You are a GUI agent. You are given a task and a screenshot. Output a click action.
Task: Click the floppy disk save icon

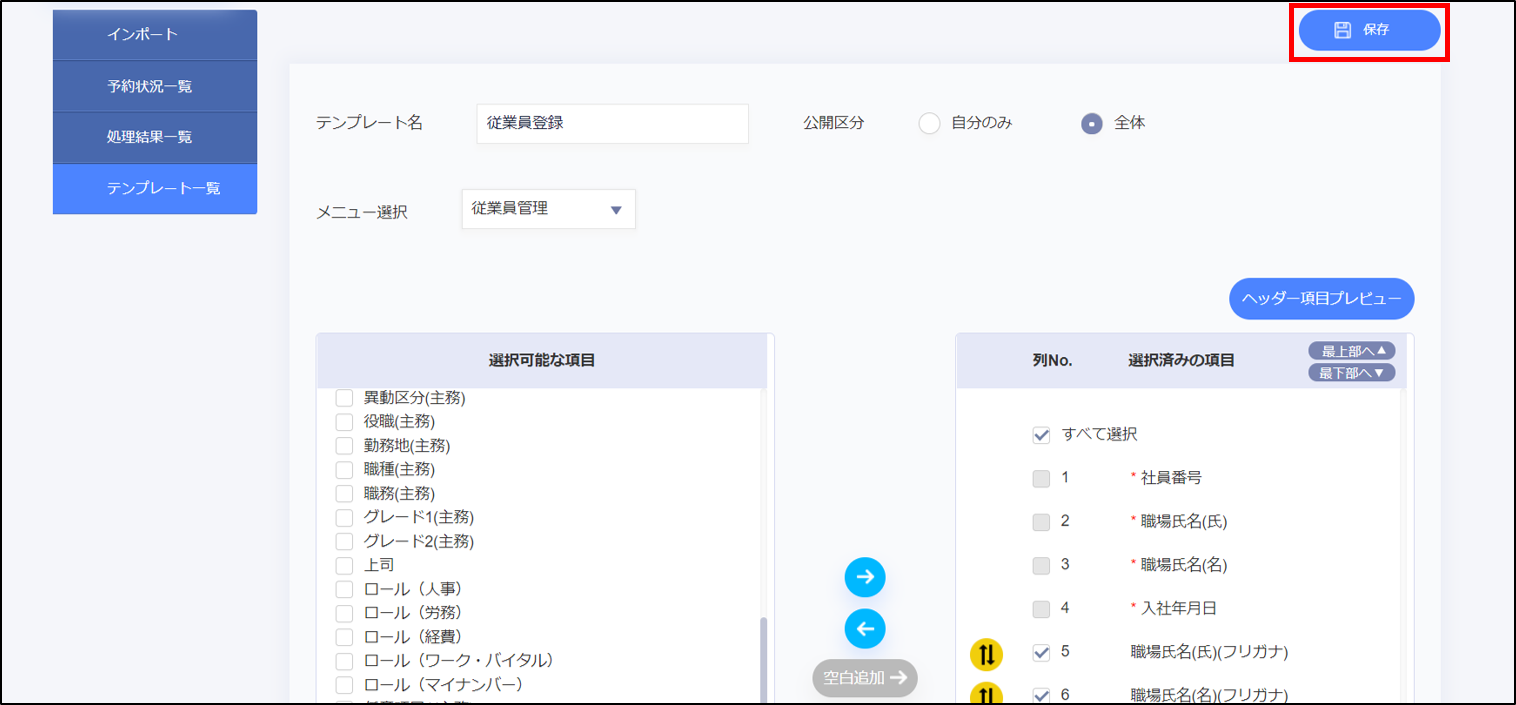click(x=1343, y=30)
